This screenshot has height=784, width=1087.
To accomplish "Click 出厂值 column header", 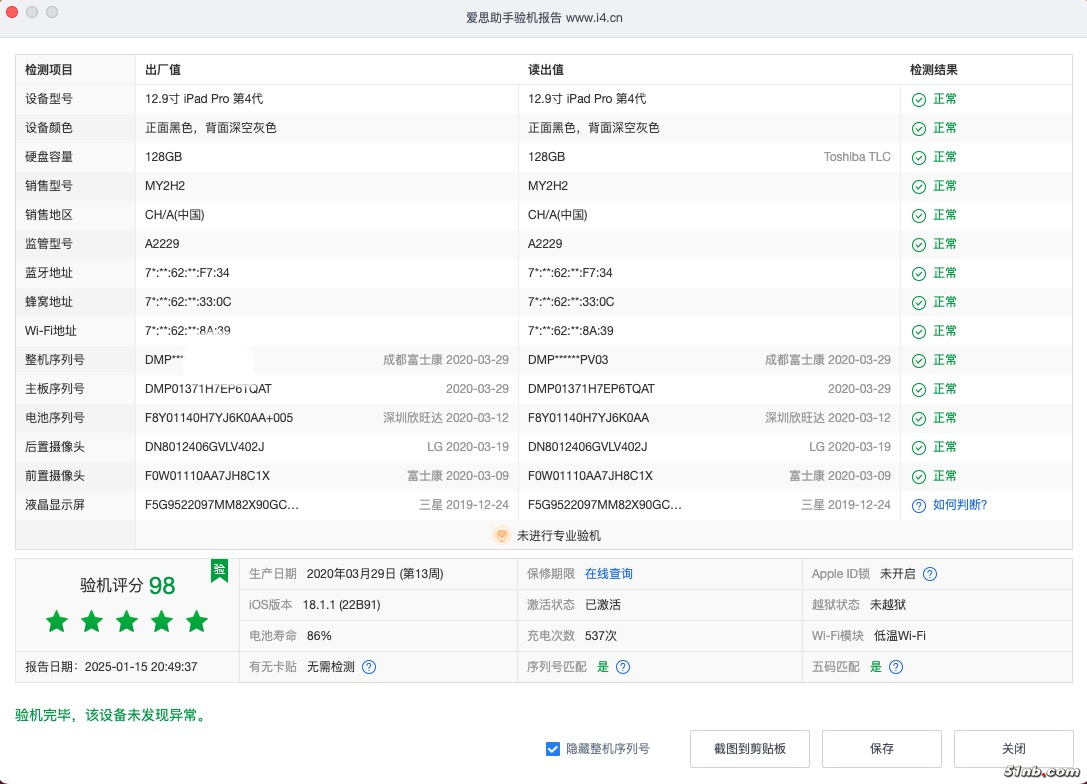I will click(162, 70).
